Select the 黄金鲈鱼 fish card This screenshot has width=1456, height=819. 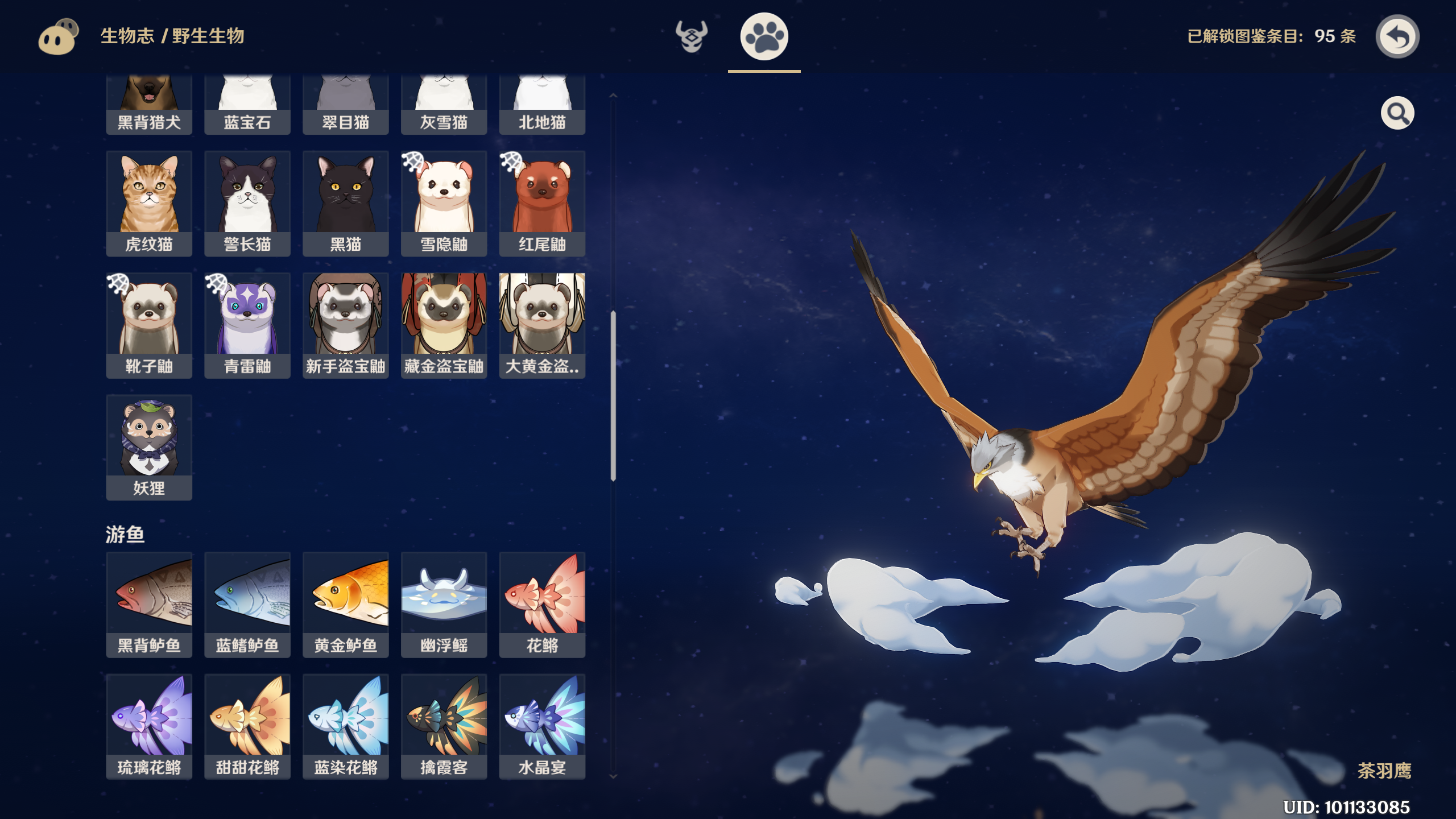pyautogui.click(x=346, y=605)
